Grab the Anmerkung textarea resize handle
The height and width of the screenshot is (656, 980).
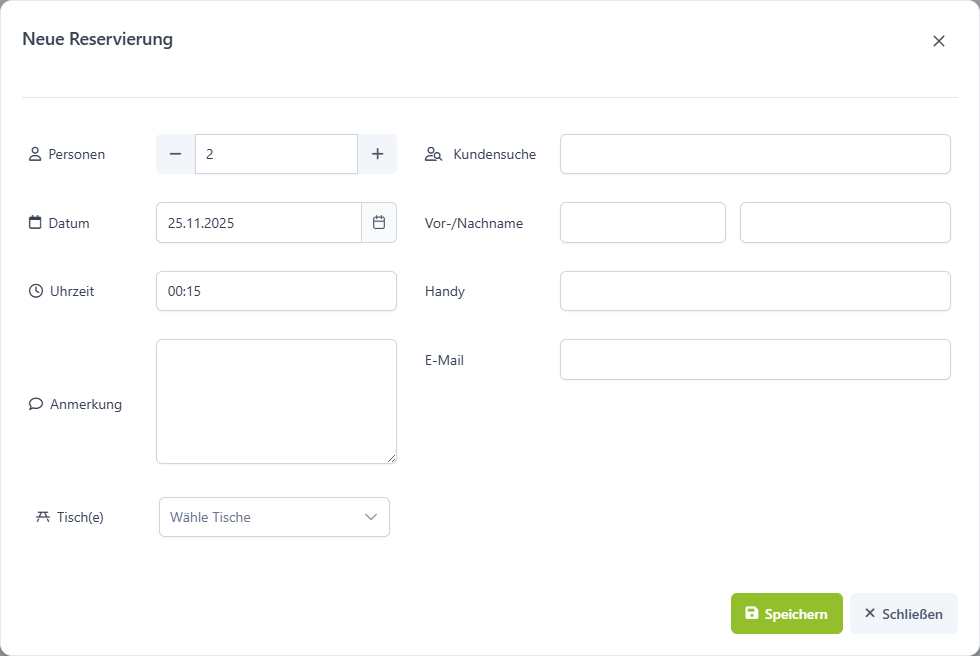pyautogui.click(x=391, y=459)
